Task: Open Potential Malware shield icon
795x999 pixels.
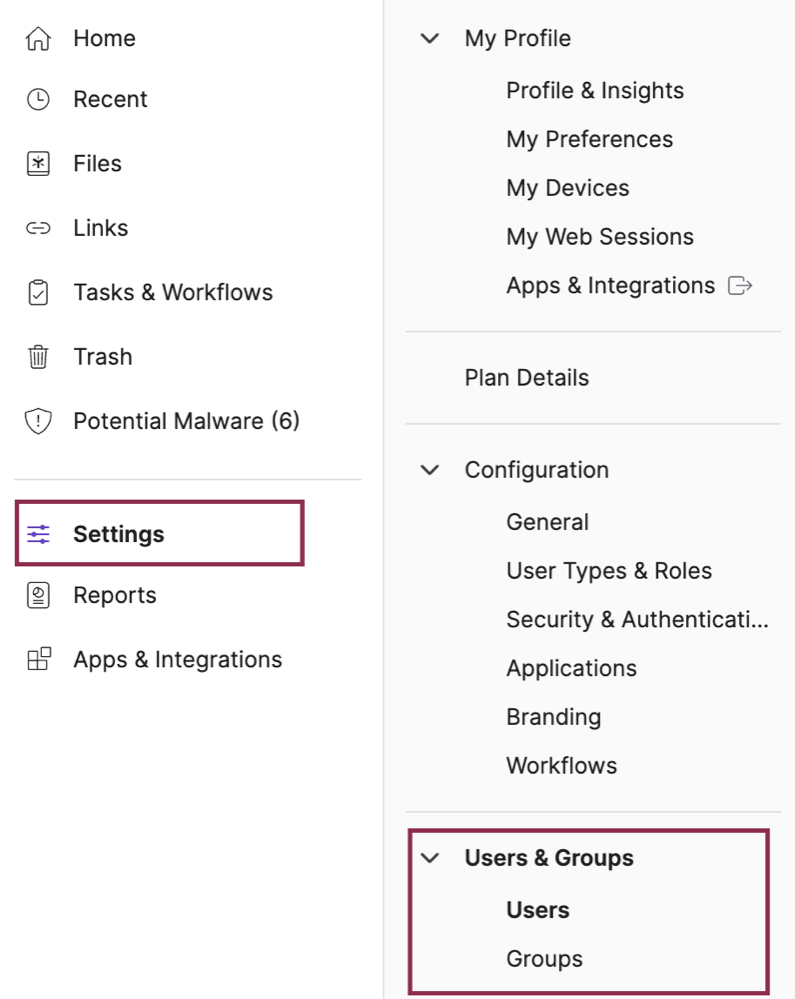Action: tap(38, 421)
